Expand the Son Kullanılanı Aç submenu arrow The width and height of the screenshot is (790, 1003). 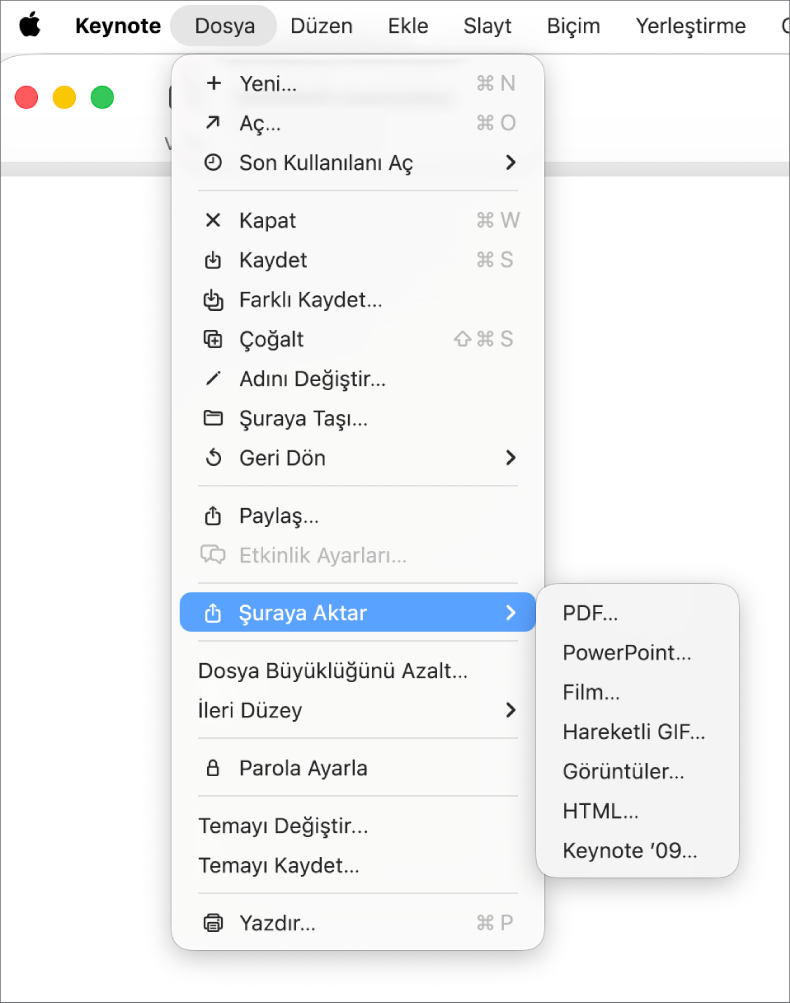tap(510, 162)
